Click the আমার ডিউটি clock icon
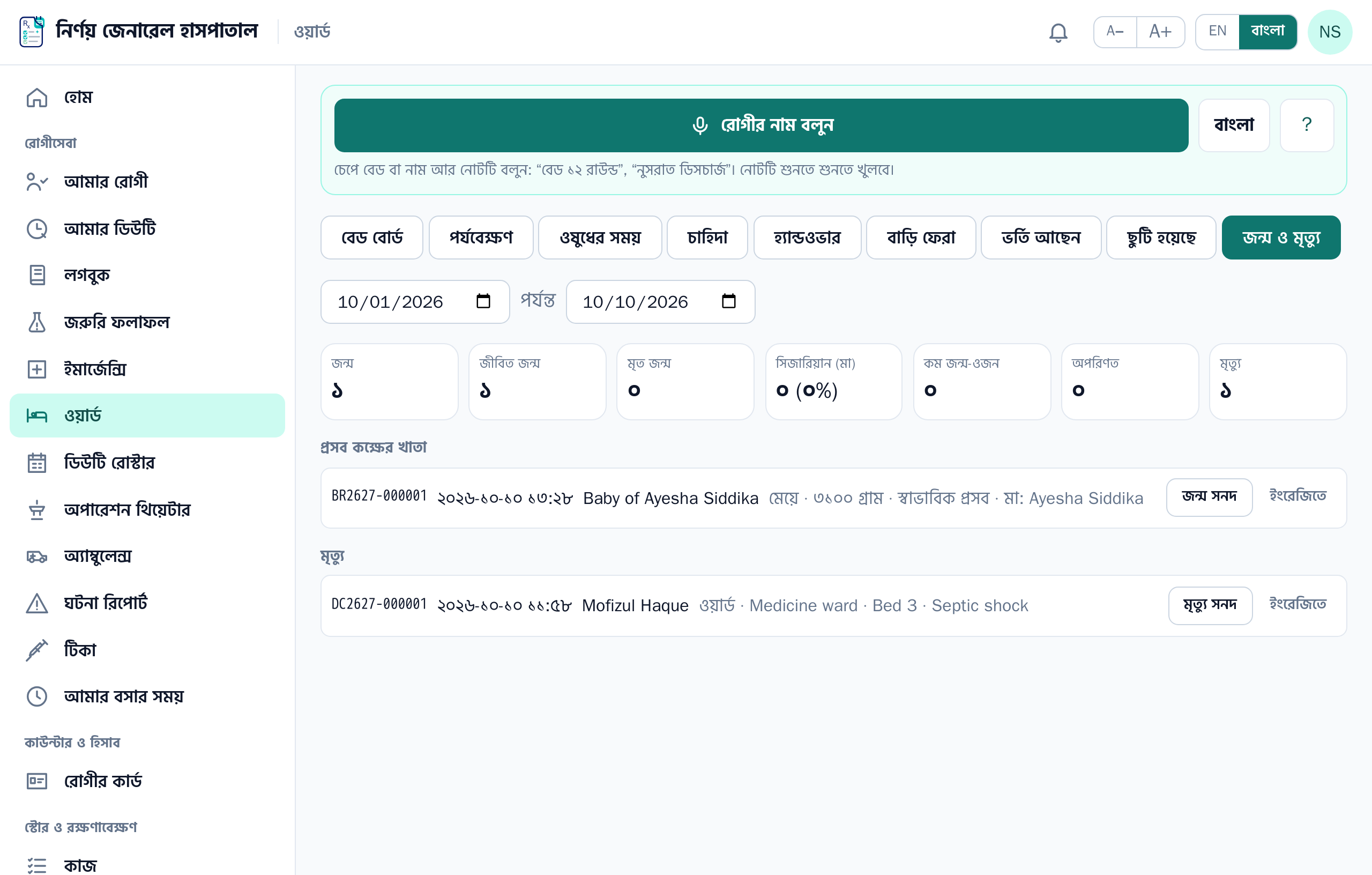 [x=37, y=228]
